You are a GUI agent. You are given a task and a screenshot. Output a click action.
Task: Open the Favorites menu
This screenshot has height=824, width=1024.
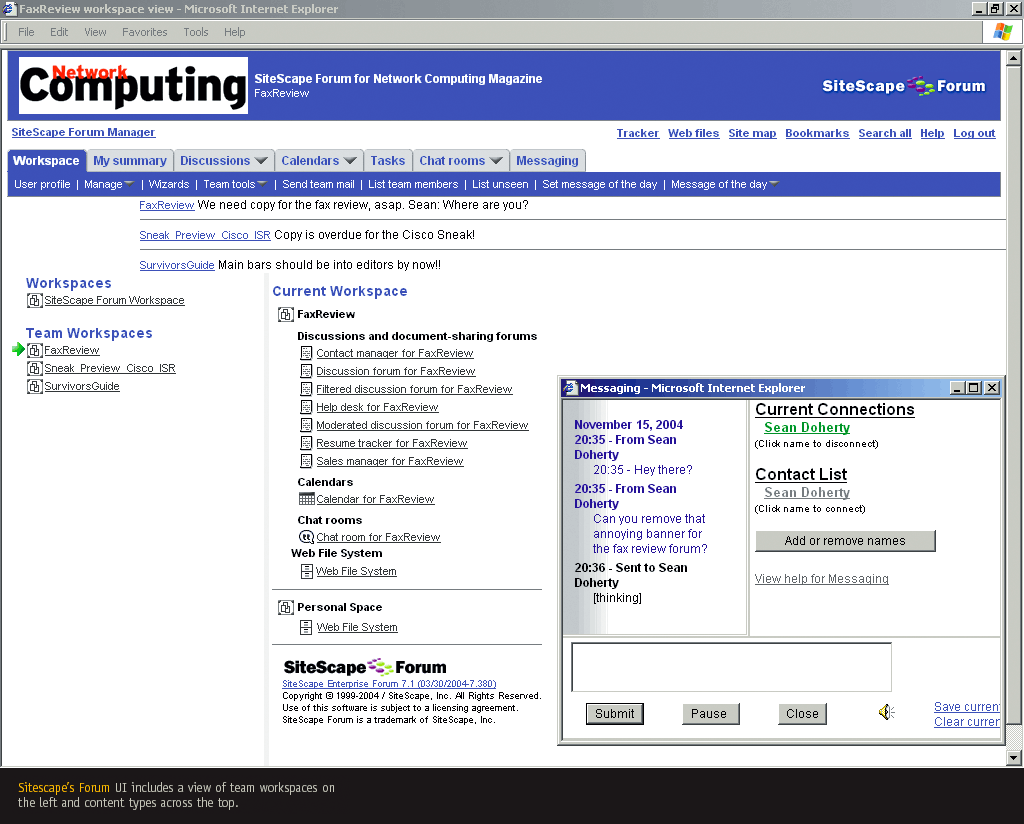(x=145, y=32)
